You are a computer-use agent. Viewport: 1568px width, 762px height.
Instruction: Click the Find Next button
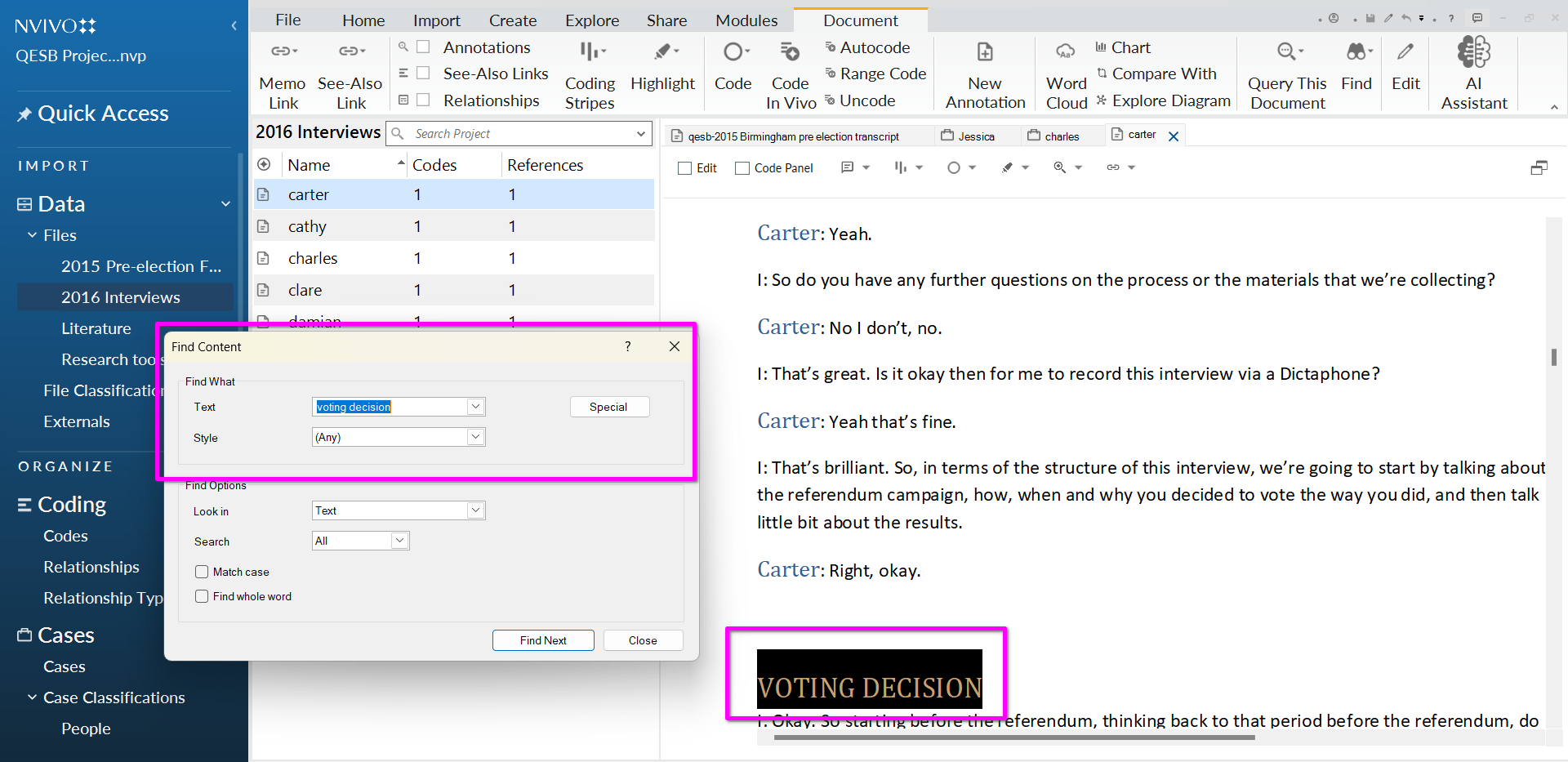click(542, 640)
